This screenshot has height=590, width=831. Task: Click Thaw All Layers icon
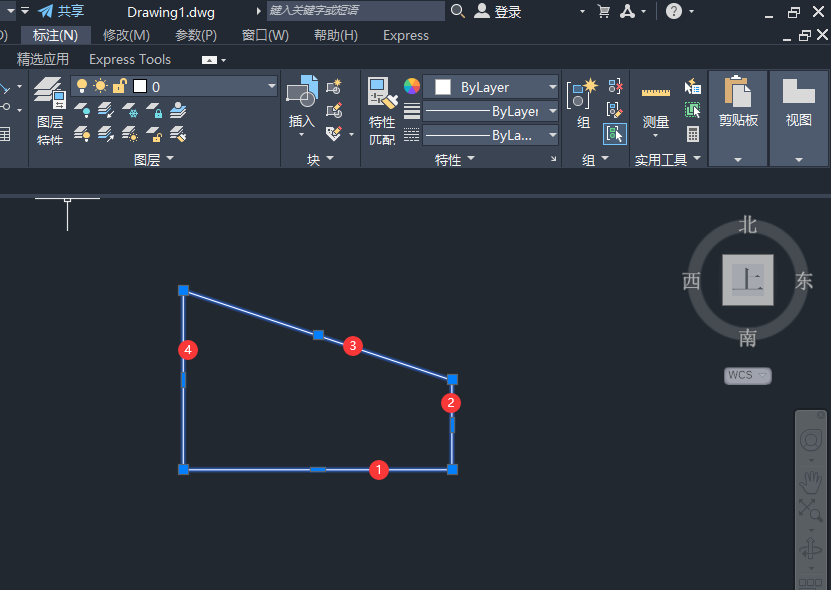coord(130,134)
